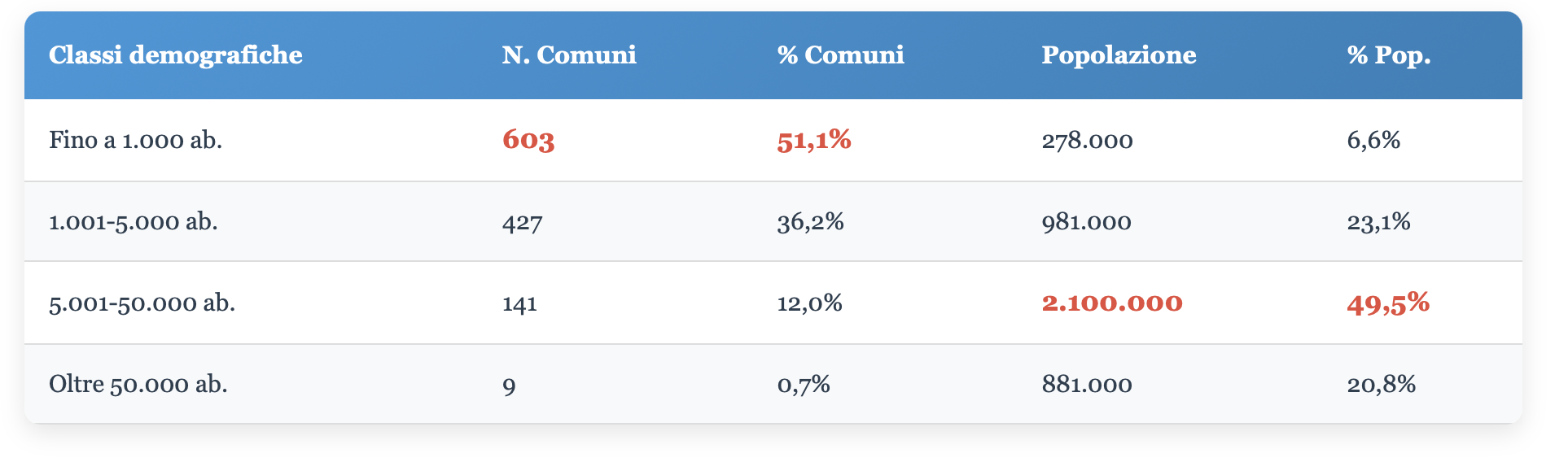Viewport: 1568px width, 475px height.
Task: Select the highlighted 2.100.000 population value
Action: coord(1111,303)
